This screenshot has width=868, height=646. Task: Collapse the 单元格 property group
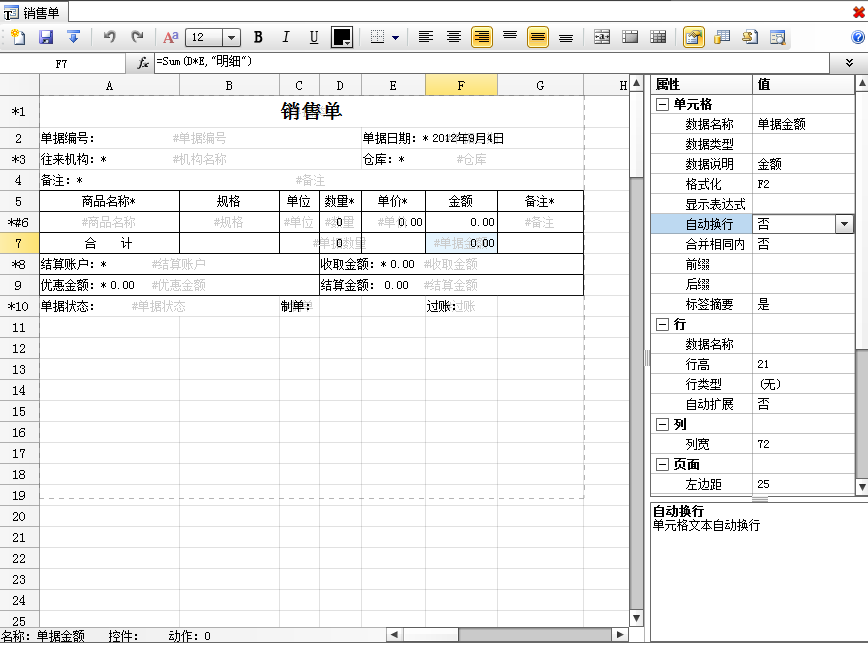pyautogui.click(x=662, y=105)
